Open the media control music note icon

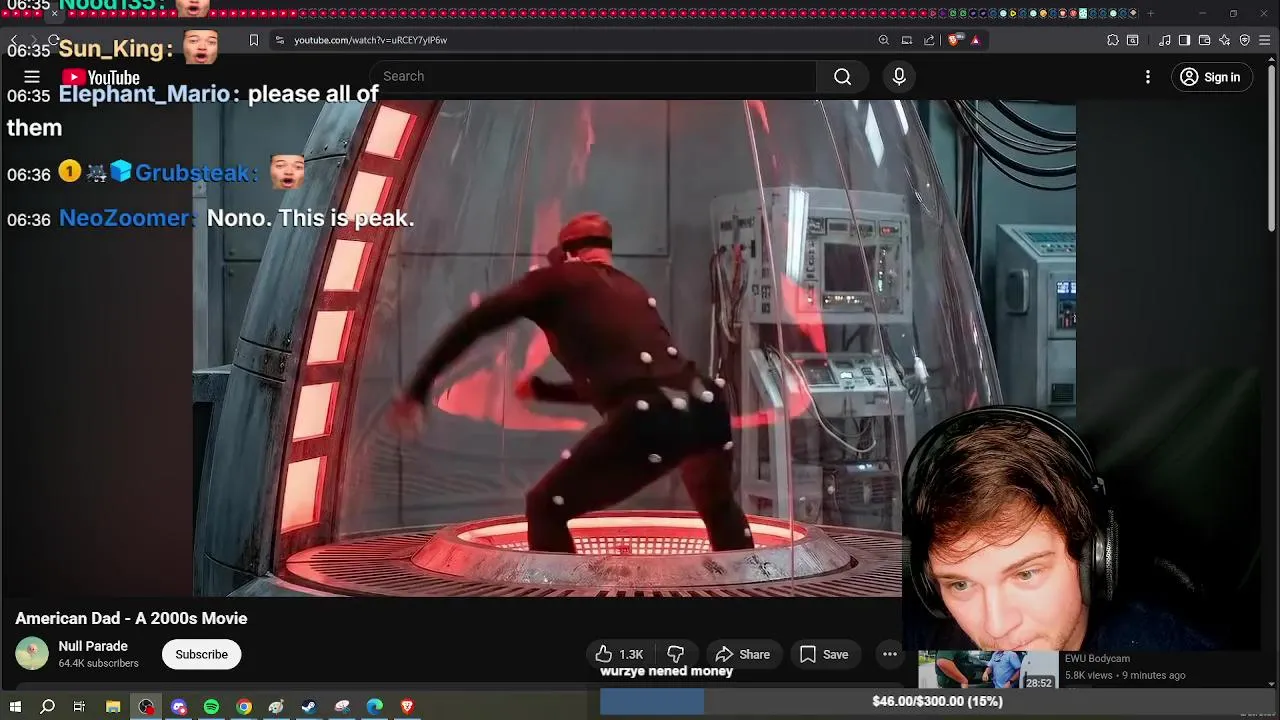click(1165, 40)
